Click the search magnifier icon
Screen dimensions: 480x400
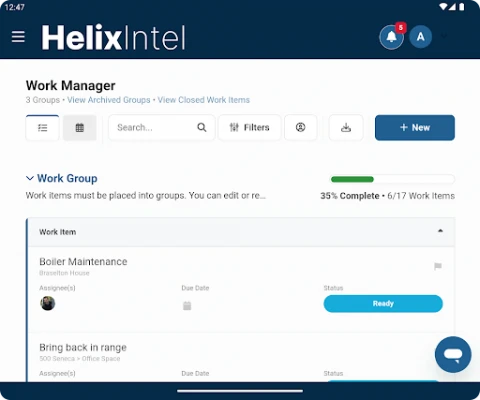pyautogui.click(x=202, y=127)
